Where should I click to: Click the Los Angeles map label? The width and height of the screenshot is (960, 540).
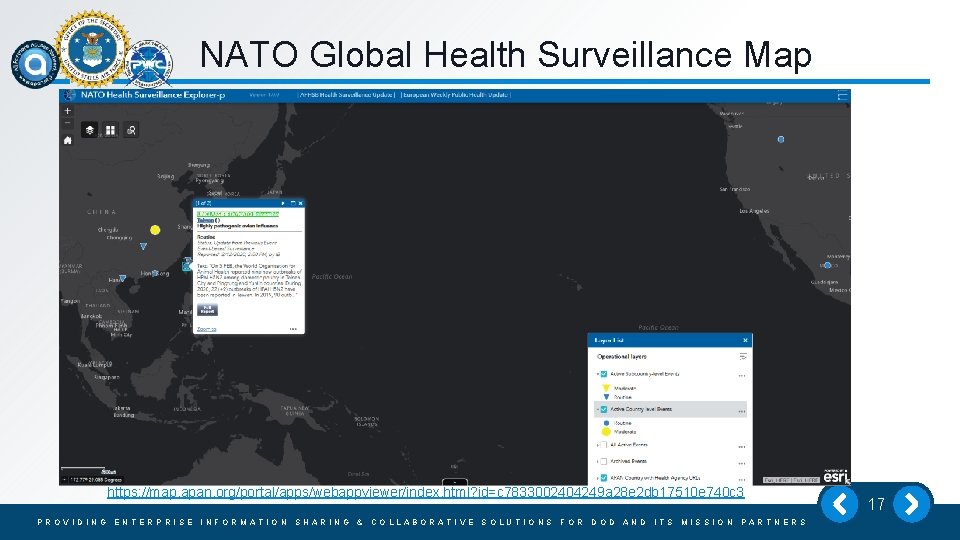754,211
